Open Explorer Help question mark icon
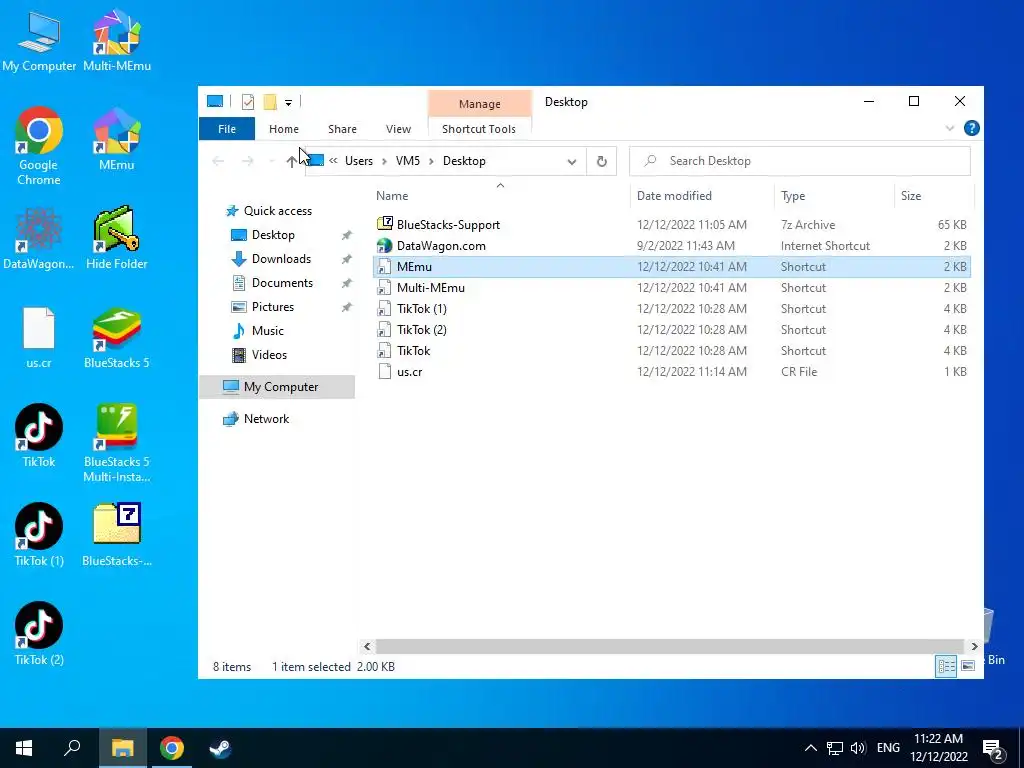Screen dimensions: 1024x768 tap(971, 129)
